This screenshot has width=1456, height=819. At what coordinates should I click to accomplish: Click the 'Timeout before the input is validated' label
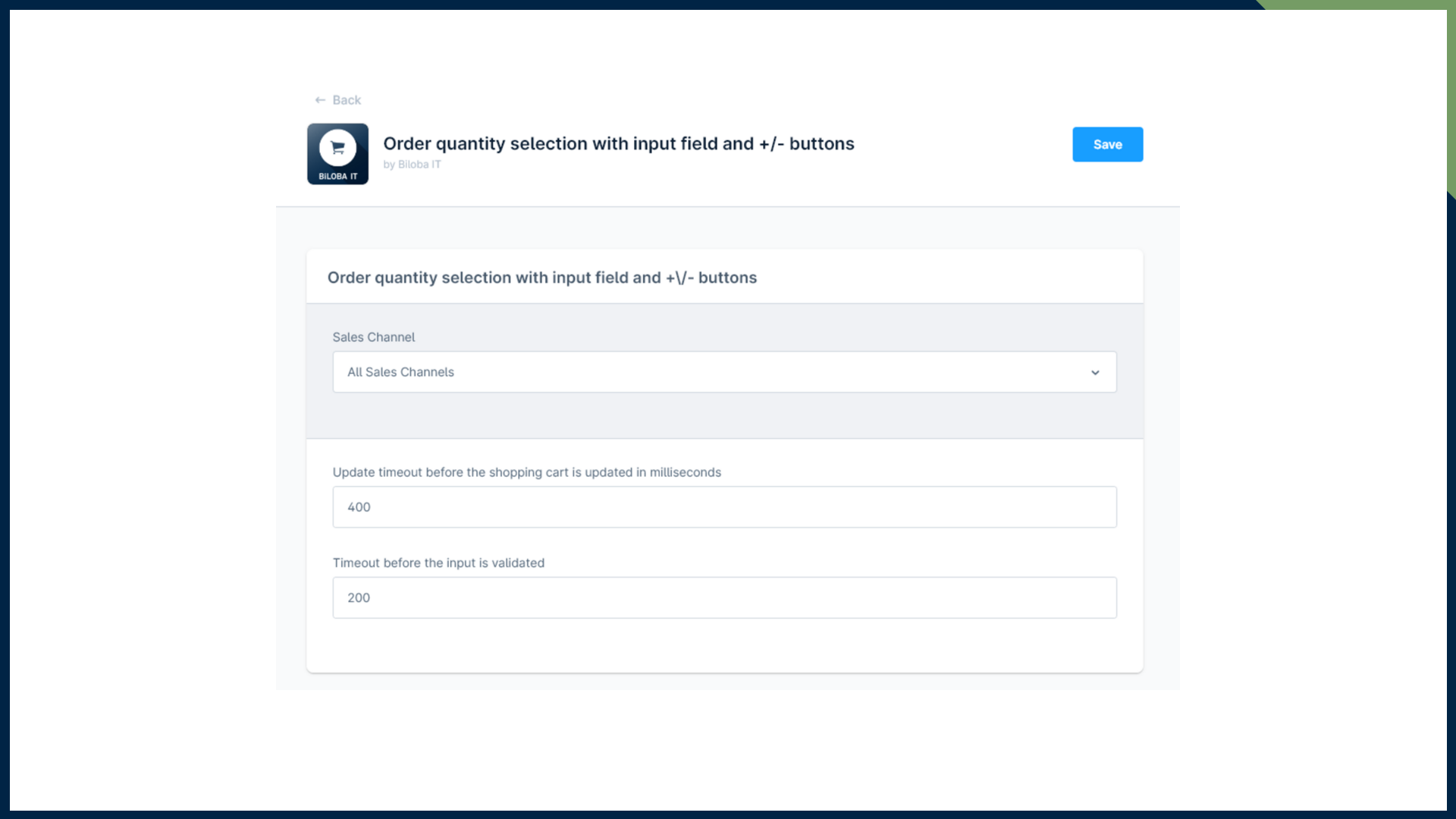438,563
